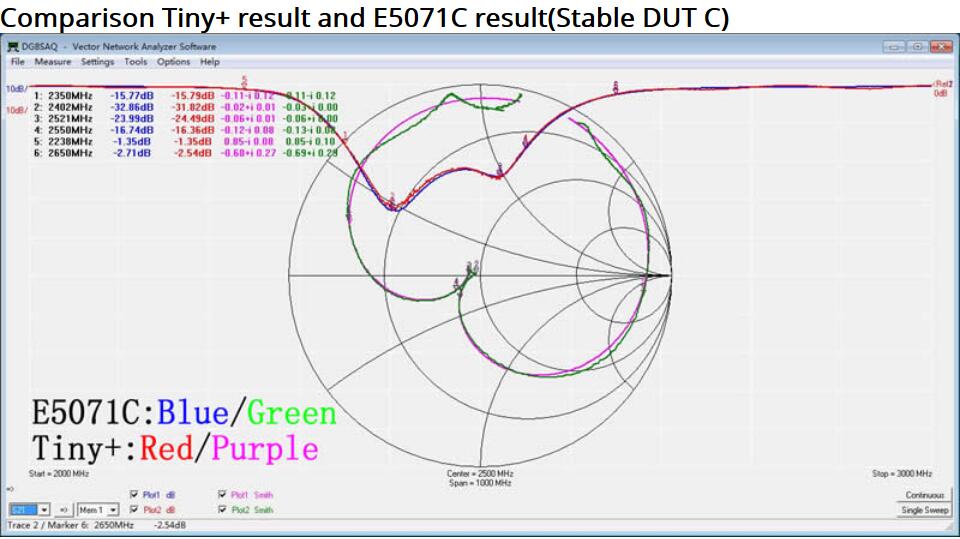Open the Options menu
The width and height of the screenshot is (960, 539).
(x=173, y=62)
